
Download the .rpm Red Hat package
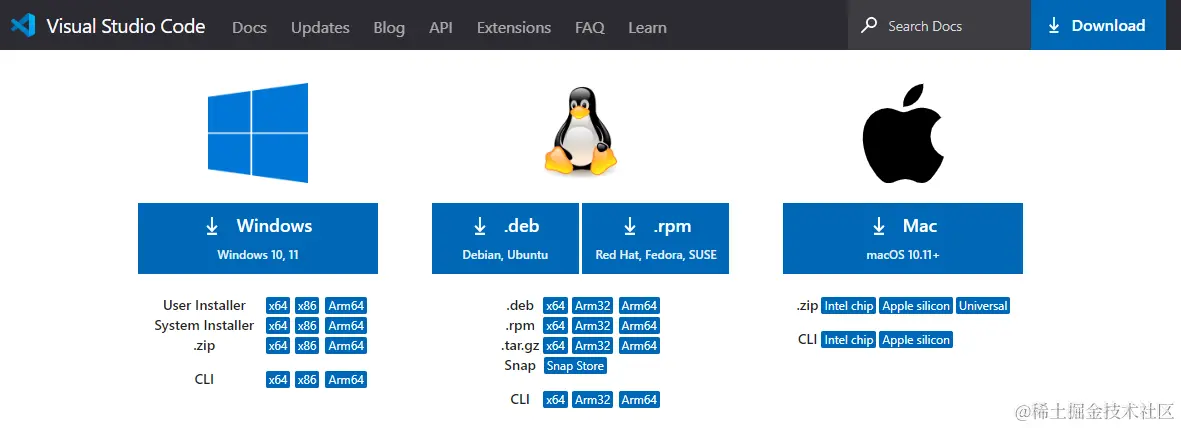pos(656,238)
